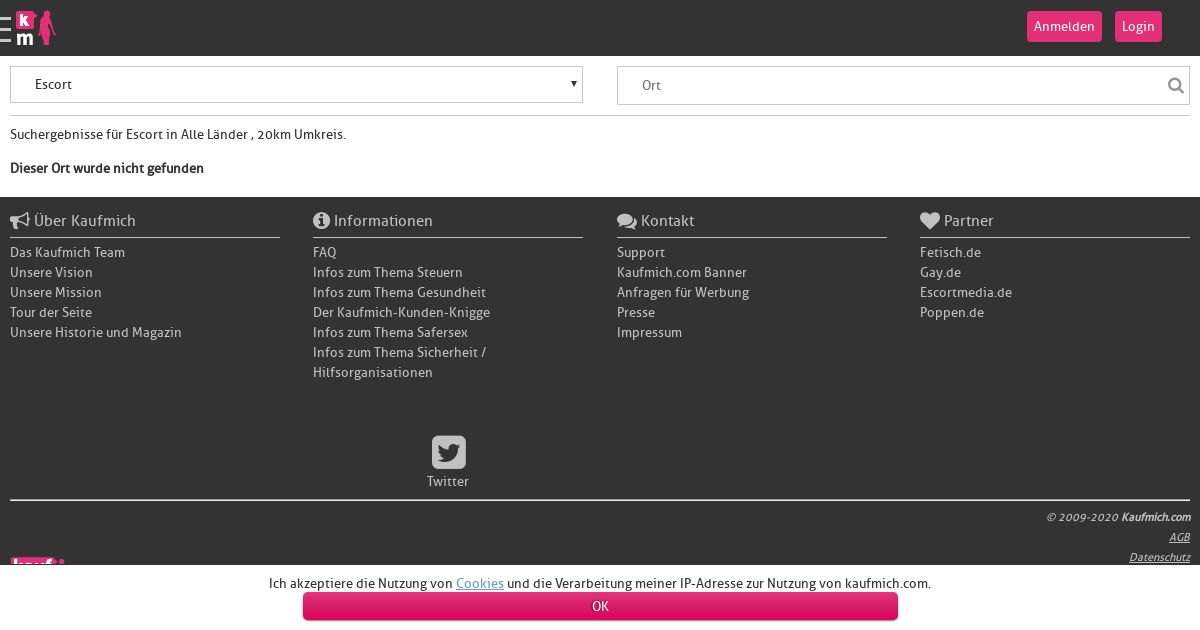
Task: Open Infos zum Thema Steuern
Action: [x=388, y=272]
